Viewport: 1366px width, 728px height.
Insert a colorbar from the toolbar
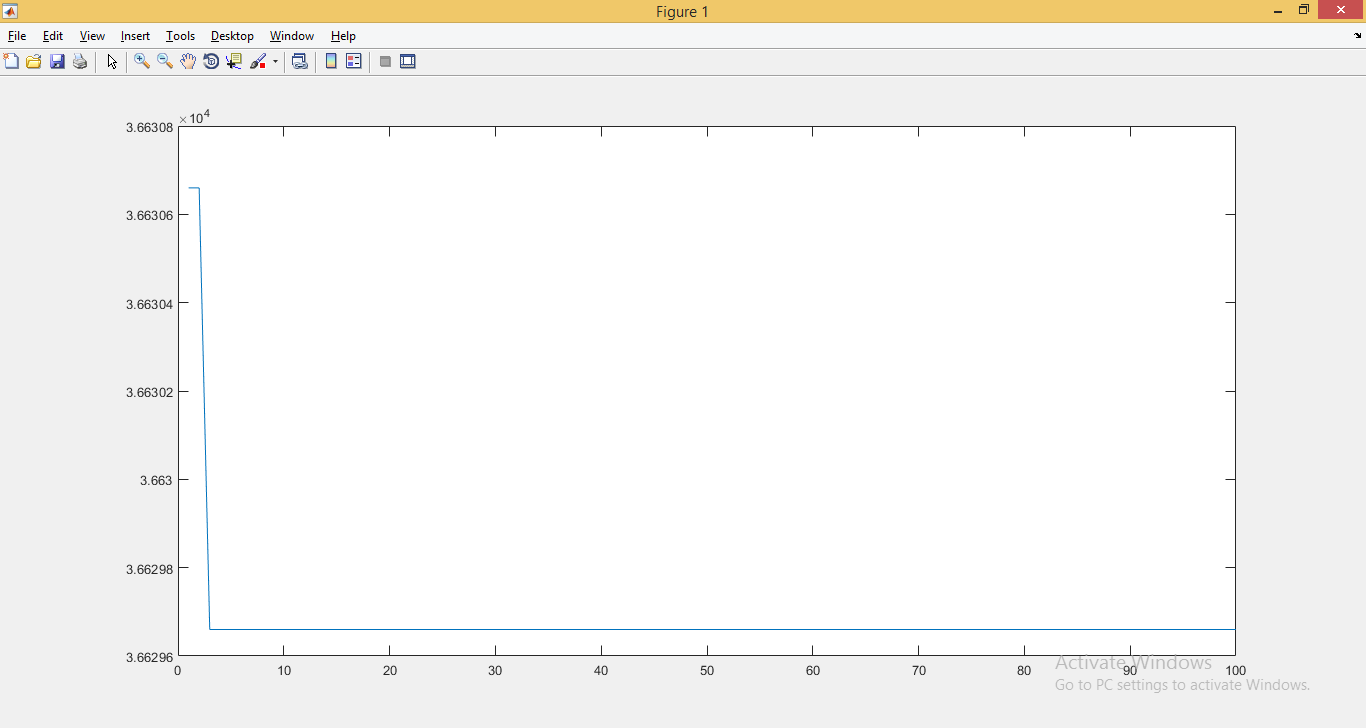click(x=331, y=61)
